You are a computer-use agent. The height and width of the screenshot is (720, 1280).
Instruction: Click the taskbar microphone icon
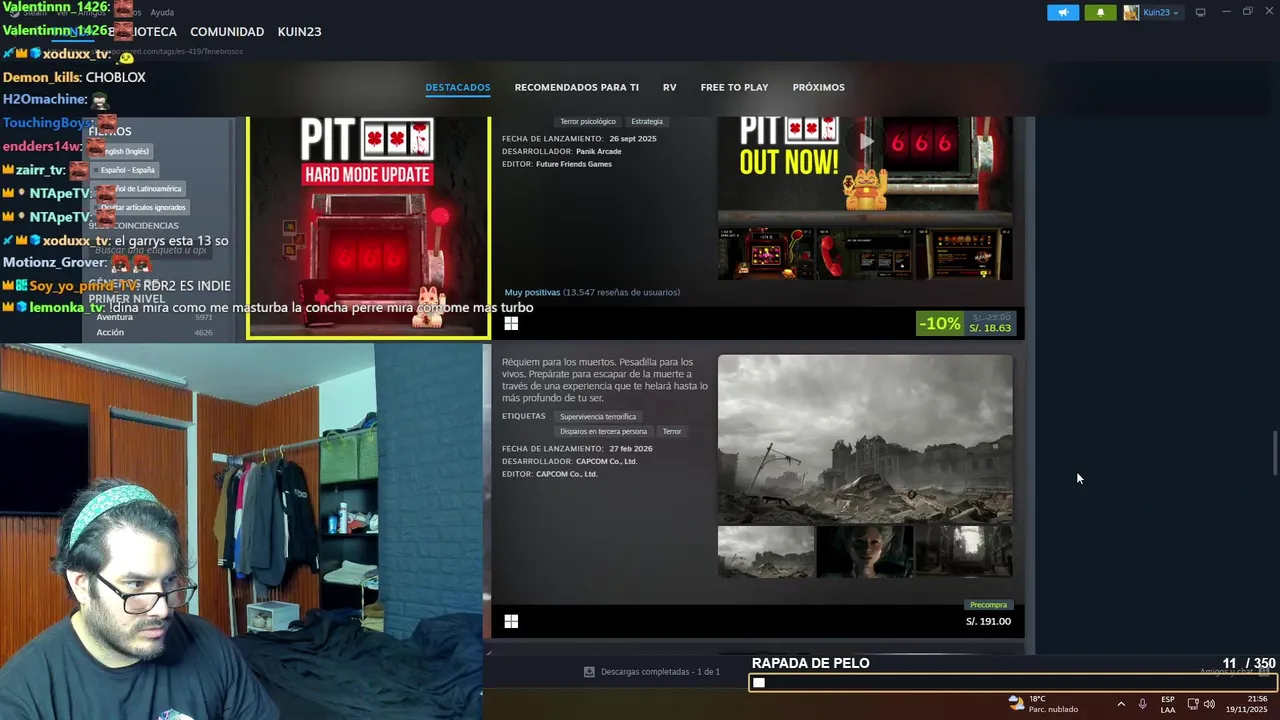1142,704
